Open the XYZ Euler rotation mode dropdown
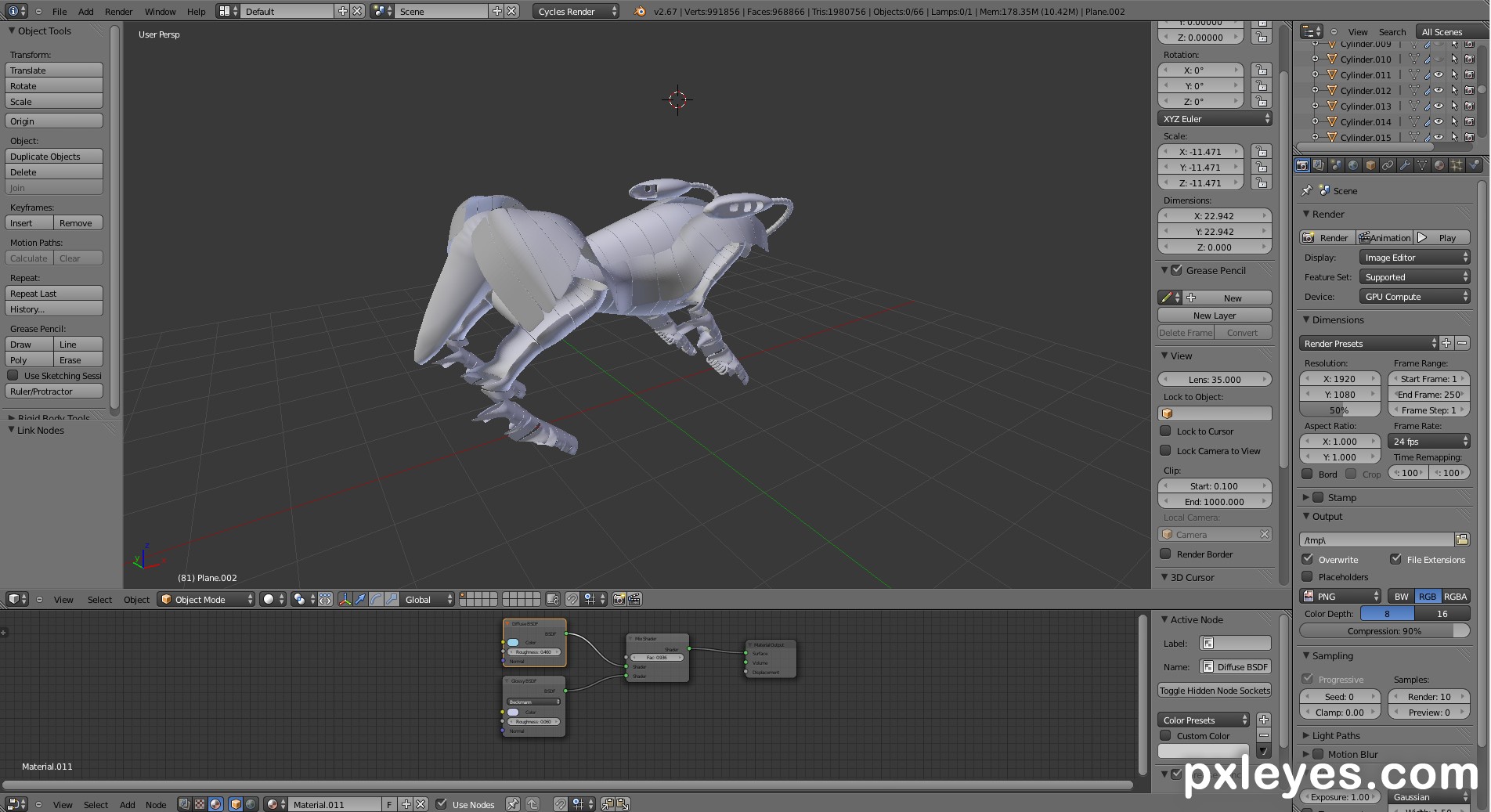The width and height of the screenshot is (1491, 812). pos(1215,119)
